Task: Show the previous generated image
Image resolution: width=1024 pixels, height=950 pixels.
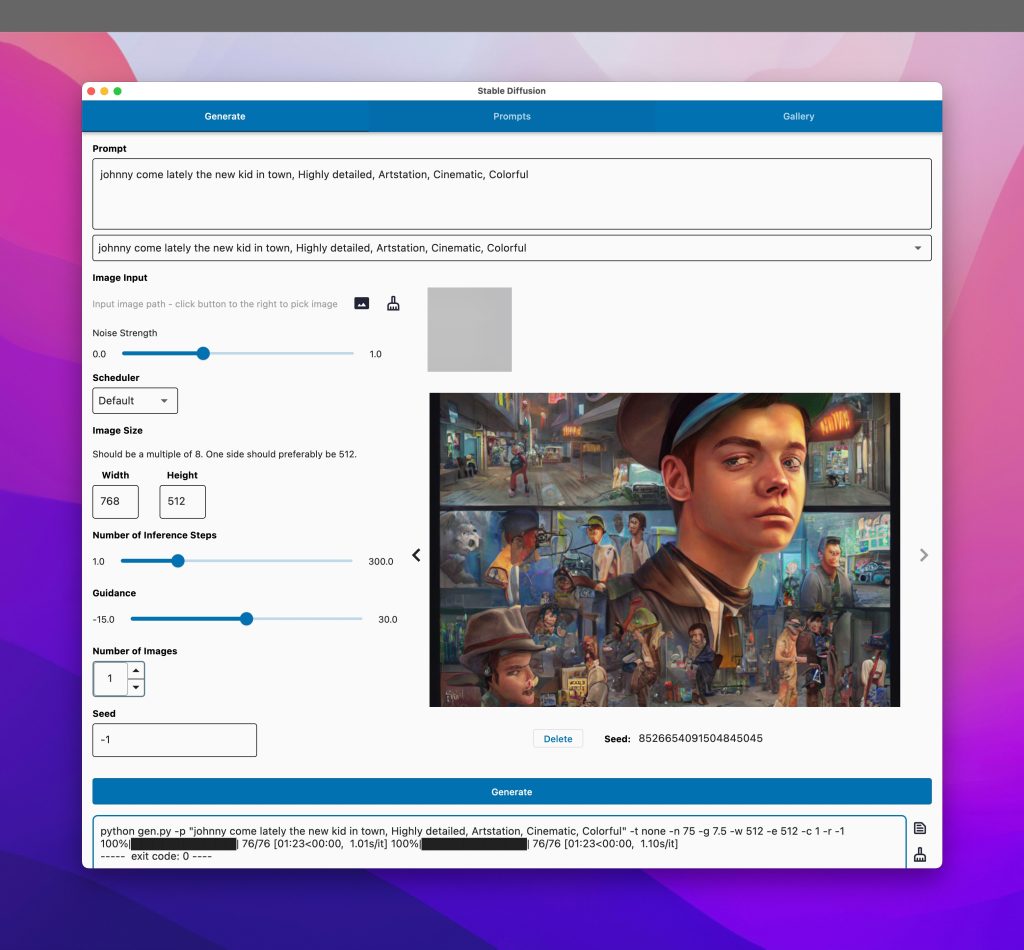Action: coord(416,555)
